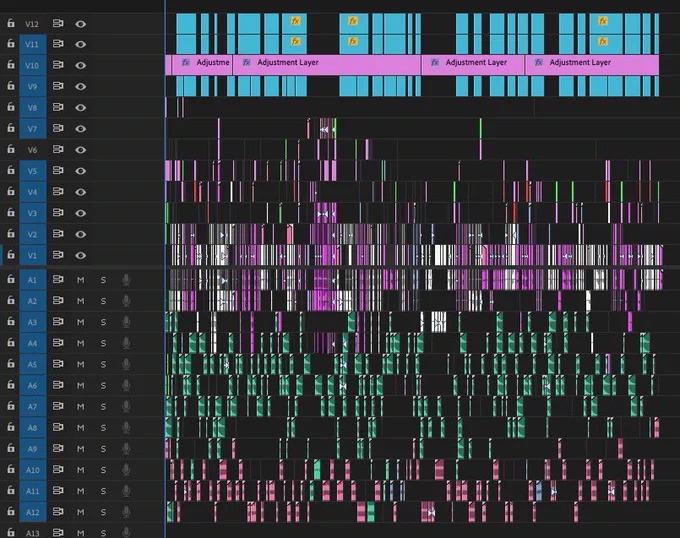Toggle lock on track A9
Viewport: 680px width, 538px height.
pos(11,449)
